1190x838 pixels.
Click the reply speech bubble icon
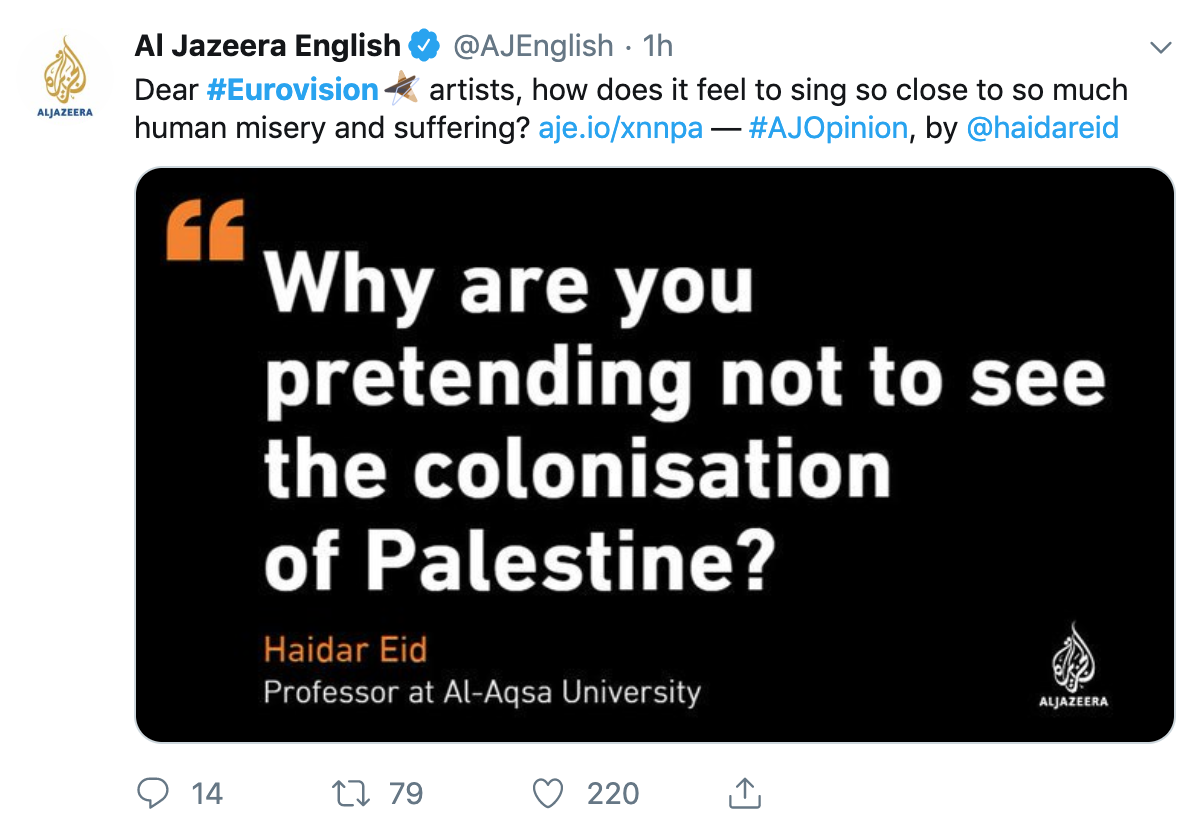coord(152,793)
